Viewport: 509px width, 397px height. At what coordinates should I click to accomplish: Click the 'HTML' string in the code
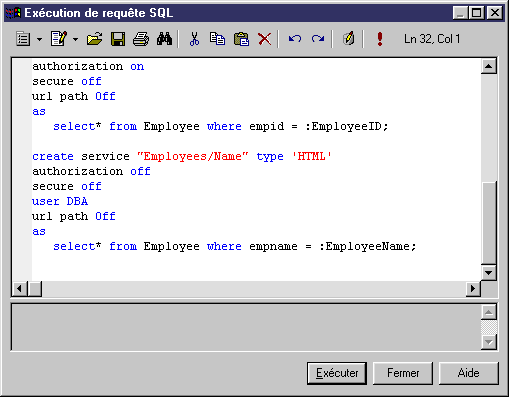click(x=311, y=156)
